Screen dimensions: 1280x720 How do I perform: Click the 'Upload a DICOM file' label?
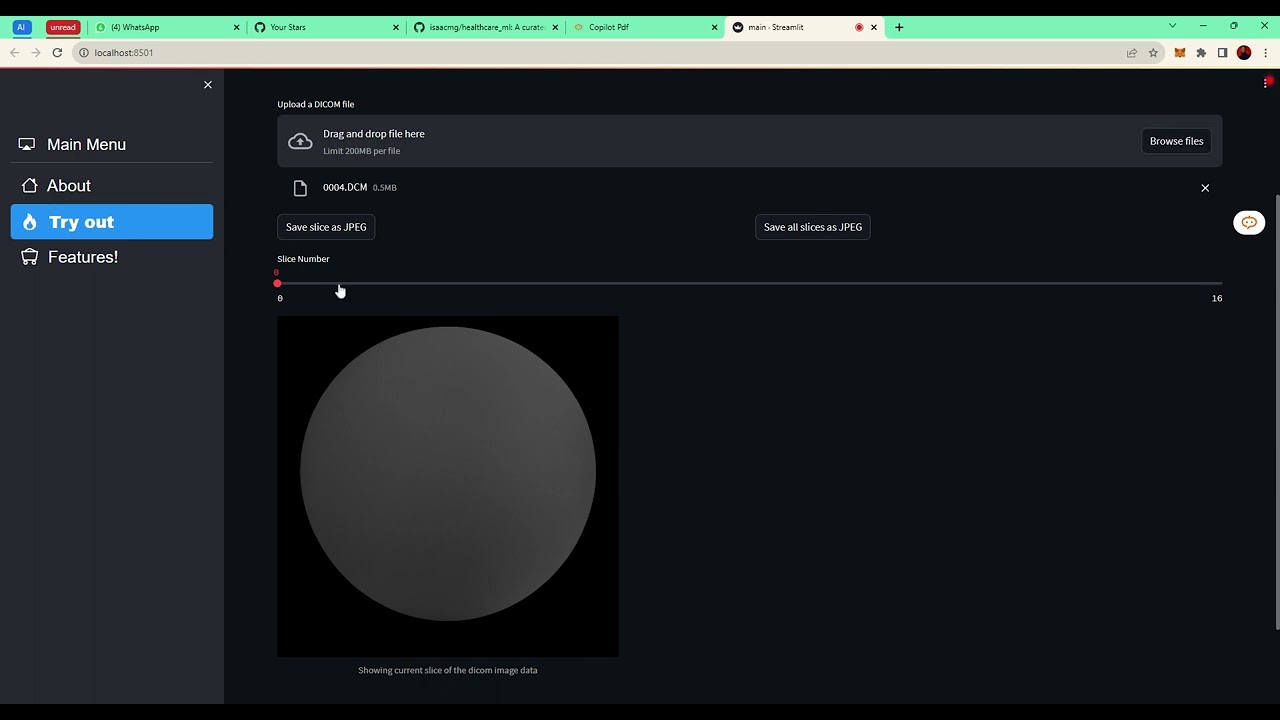point(316,104)
